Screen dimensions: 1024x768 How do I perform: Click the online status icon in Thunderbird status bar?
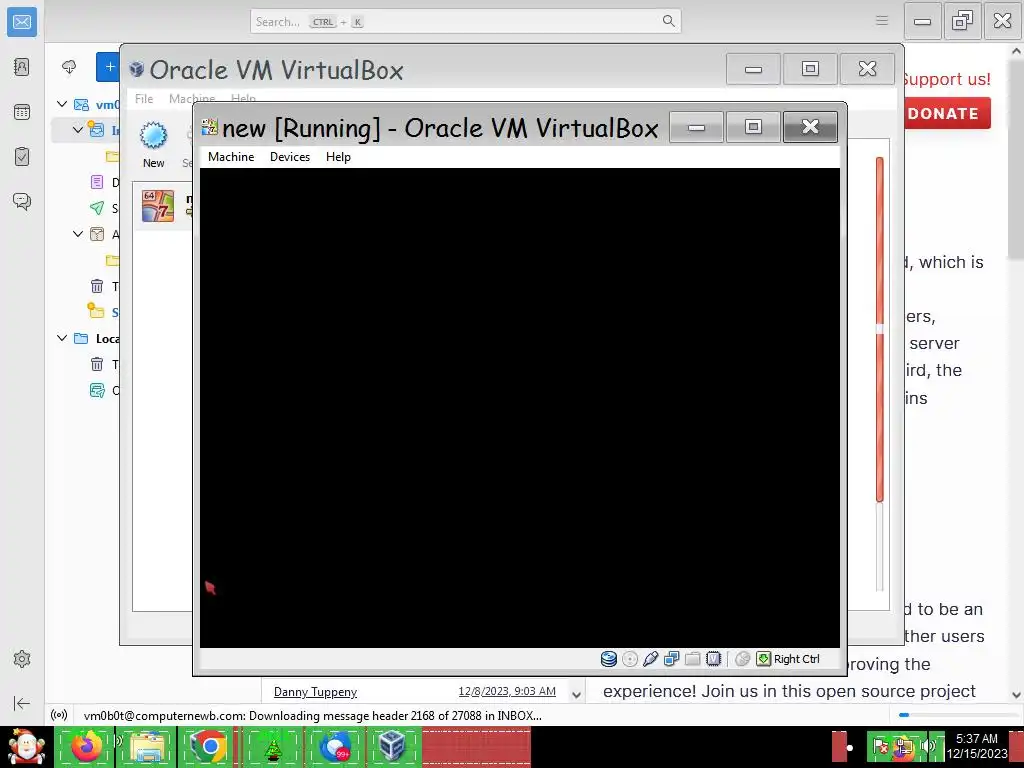click(59, 715)
